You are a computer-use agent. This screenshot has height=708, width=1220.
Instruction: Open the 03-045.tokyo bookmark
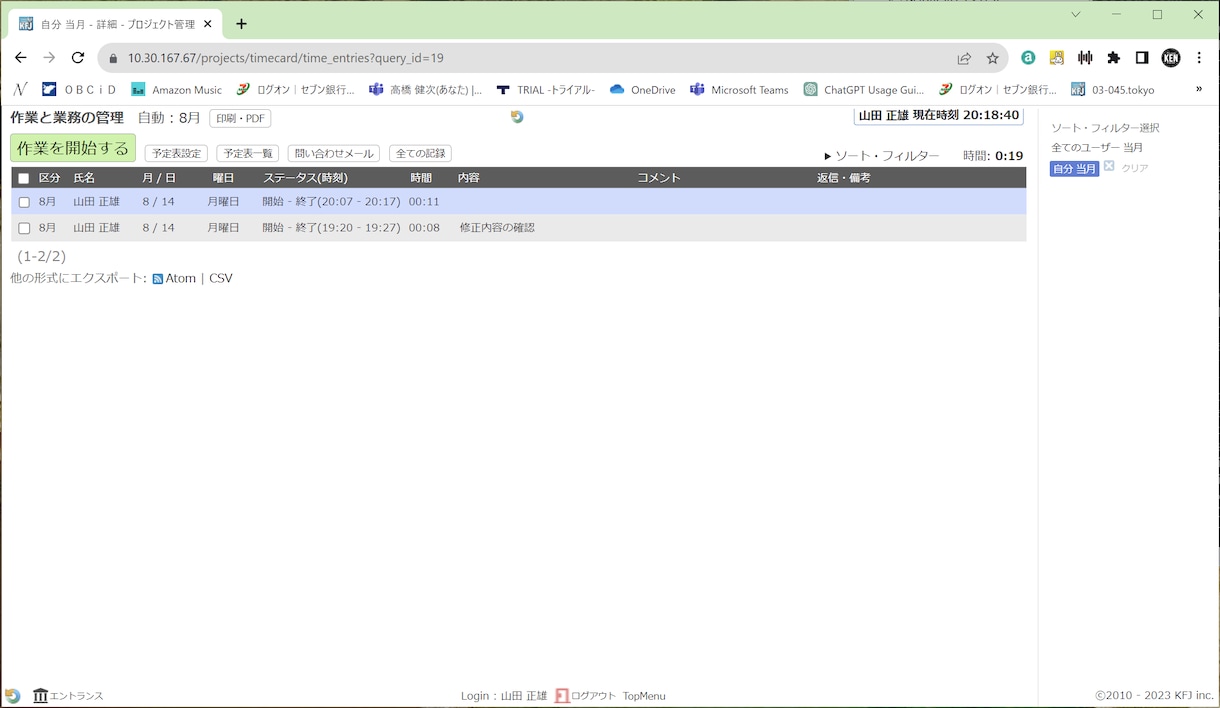click(x=1113, y=90)
